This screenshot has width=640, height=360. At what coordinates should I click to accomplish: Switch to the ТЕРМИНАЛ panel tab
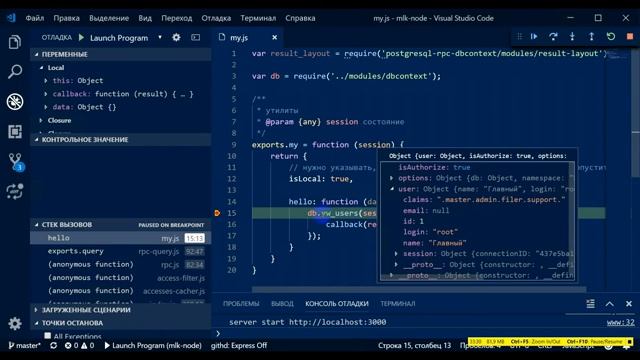pos(398,304)
